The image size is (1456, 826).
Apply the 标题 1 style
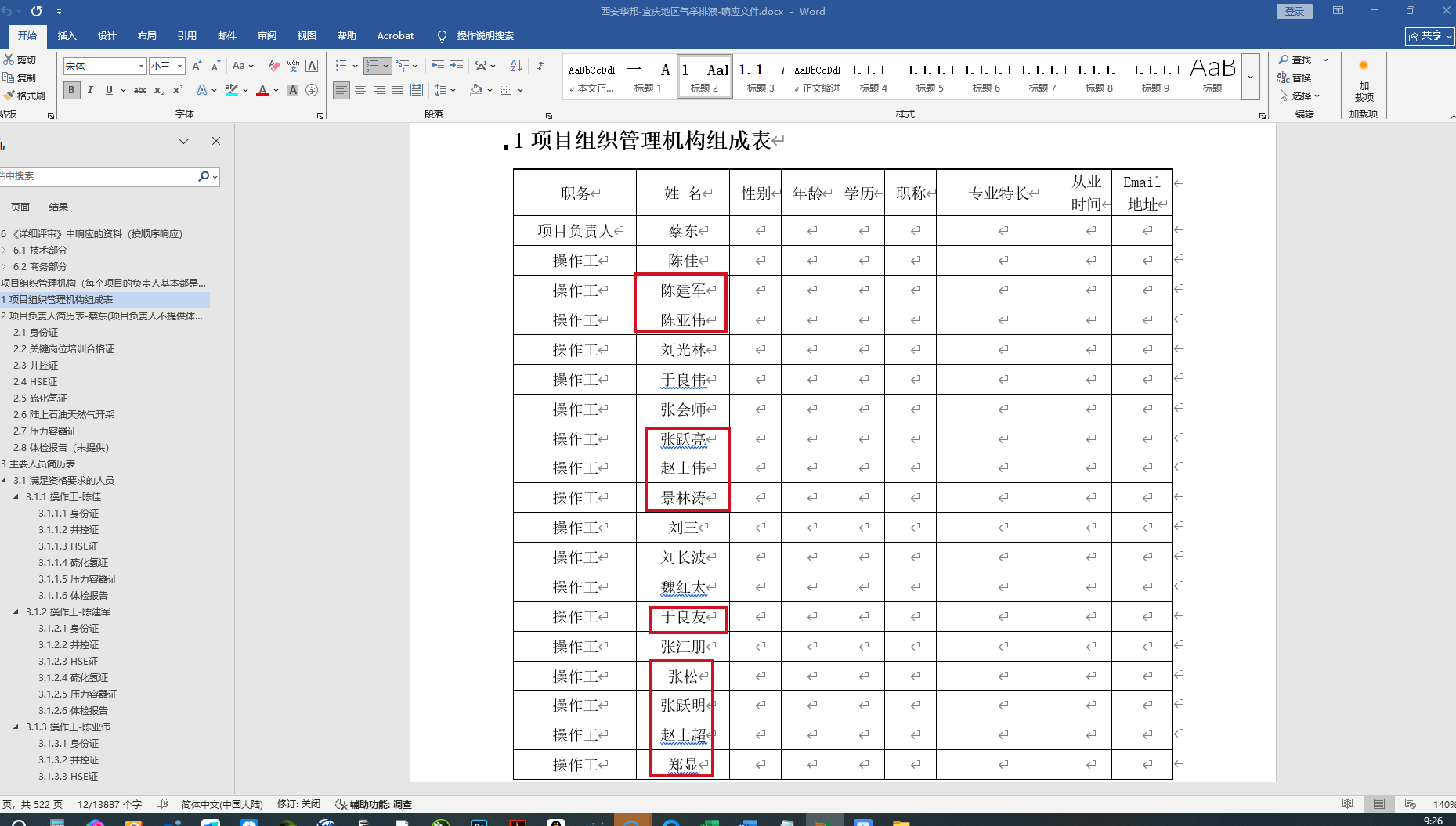[648, 77]
